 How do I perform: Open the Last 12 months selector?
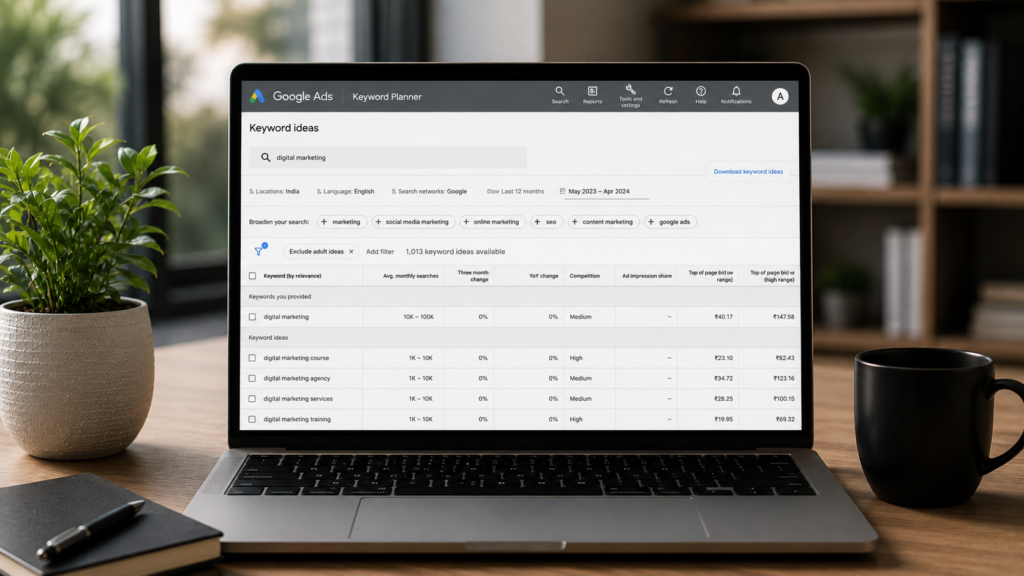515,191
